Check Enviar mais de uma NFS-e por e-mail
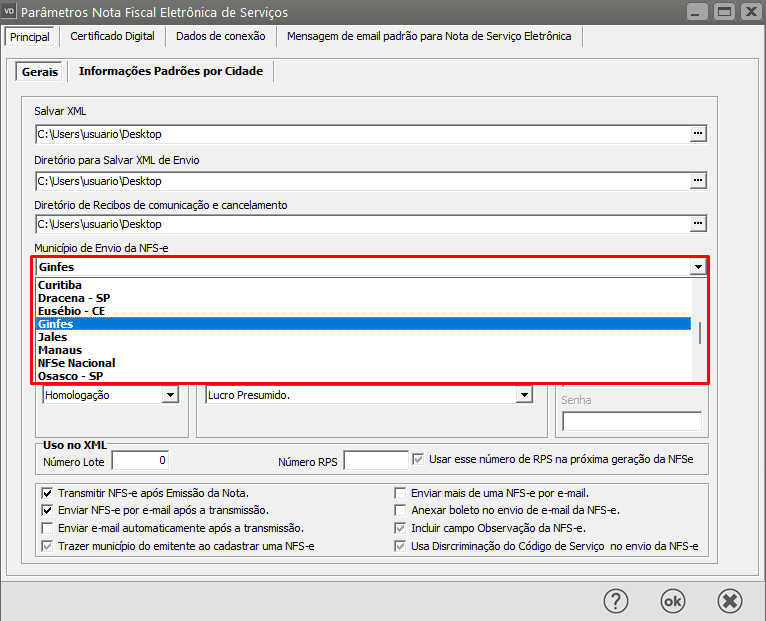Image resolution: width=766 pixels, height=621 pixels. [x=400, y=493]
